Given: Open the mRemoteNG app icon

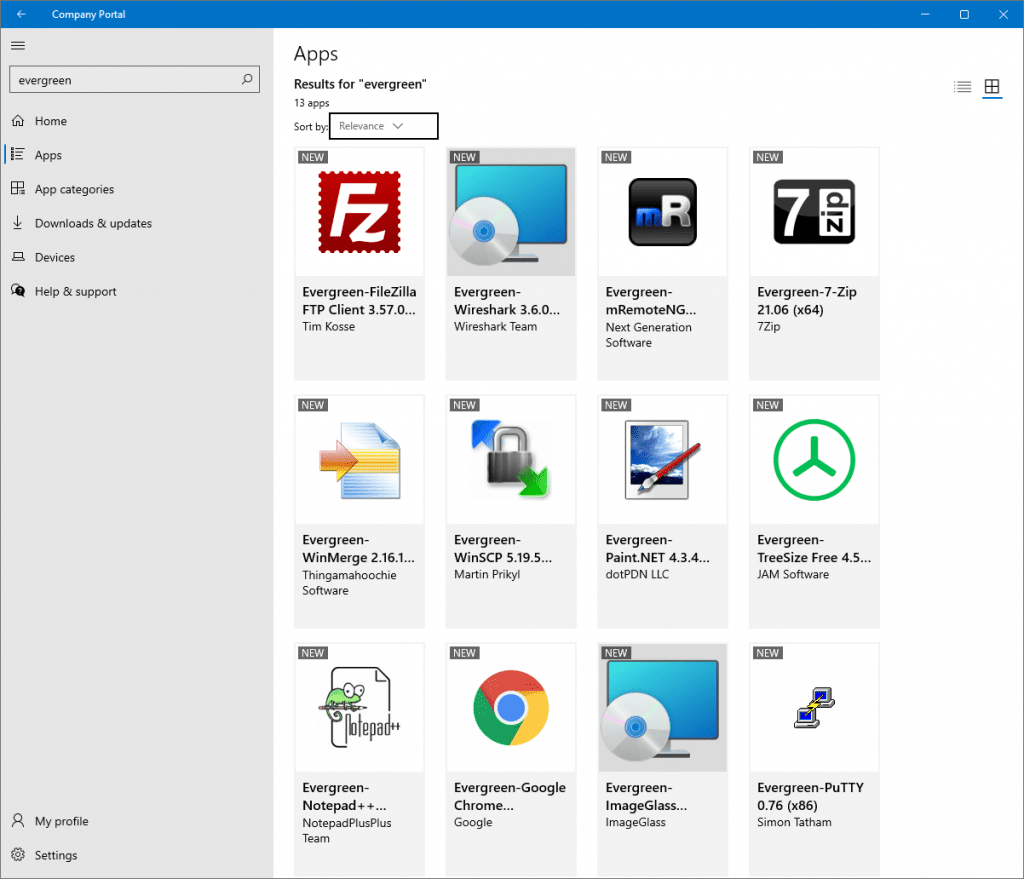Looking at the screenshot, I should coord(662,212).
